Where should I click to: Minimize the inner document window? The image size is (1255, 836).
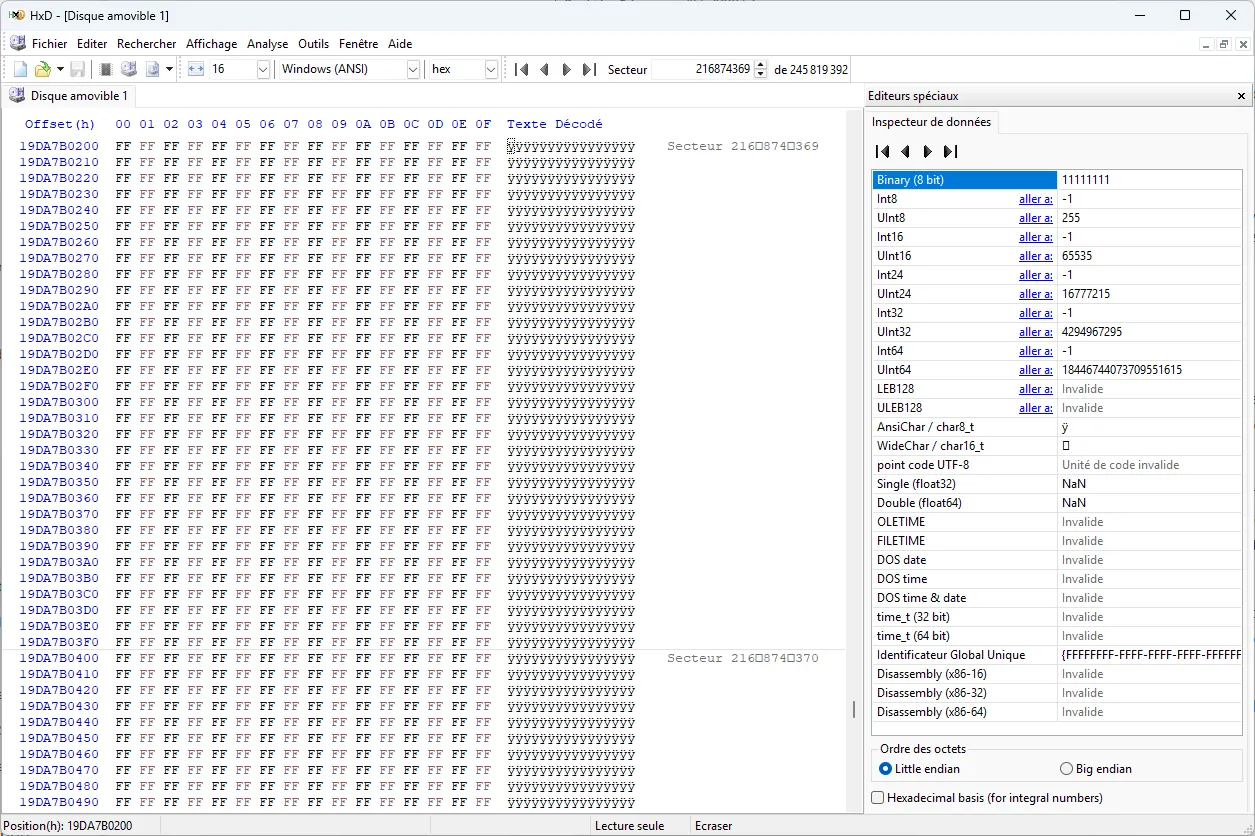(1206, 44)
